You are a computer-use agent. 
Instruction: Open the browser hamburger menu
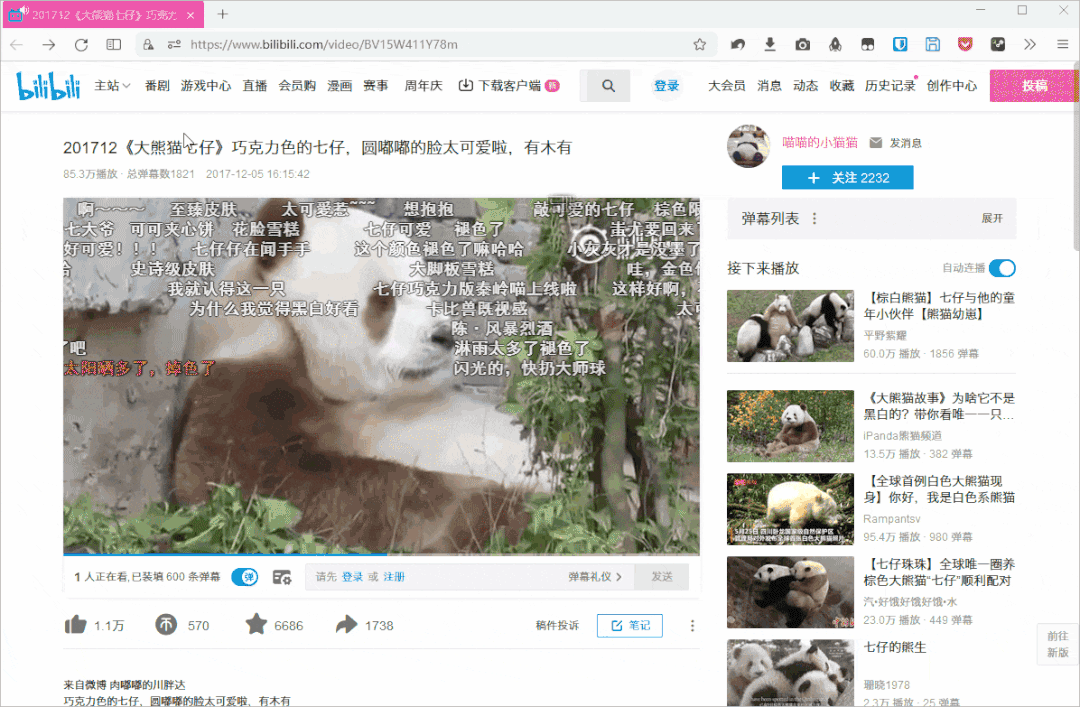[x=1063, y=45]
